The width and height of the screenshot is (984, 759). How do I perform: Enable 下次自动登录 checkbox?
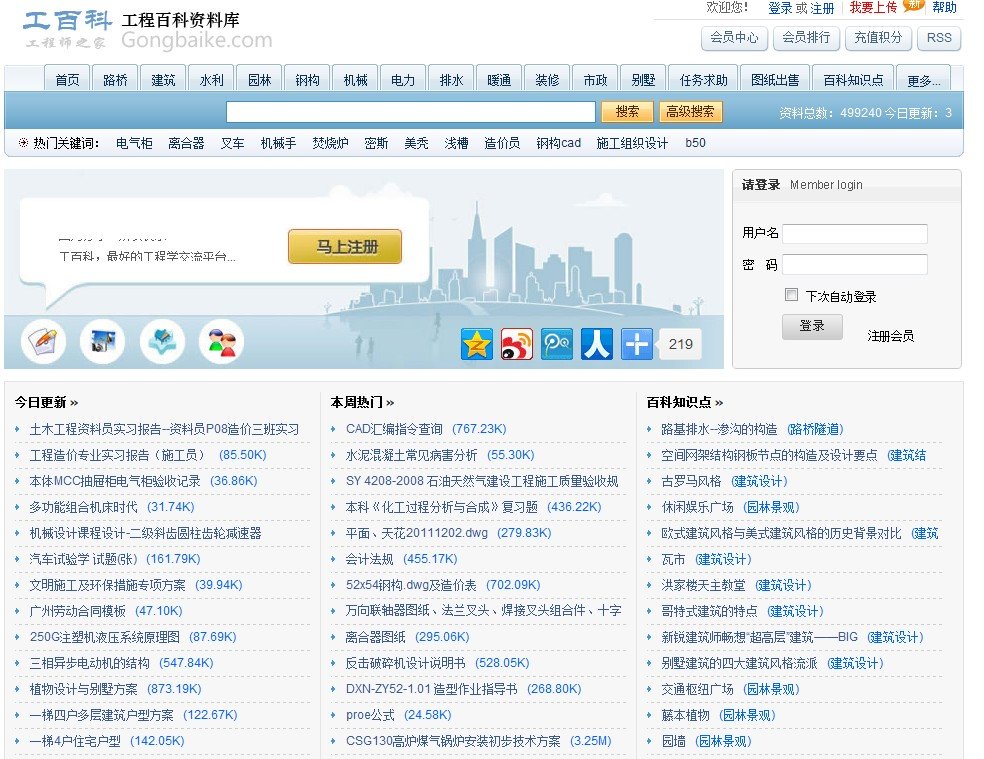point(791,293)
